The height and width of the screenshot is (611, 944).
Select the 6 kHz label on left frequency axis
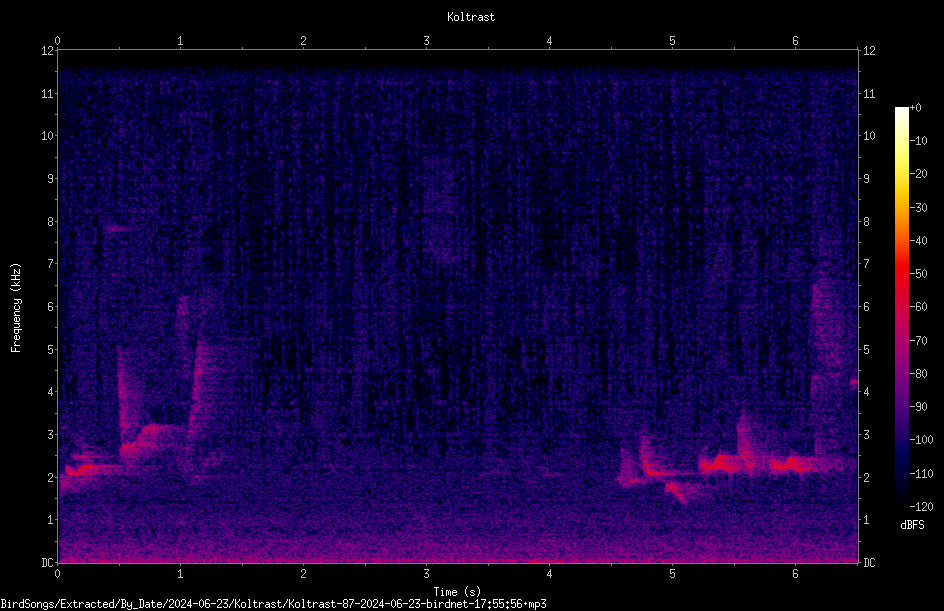49,306
